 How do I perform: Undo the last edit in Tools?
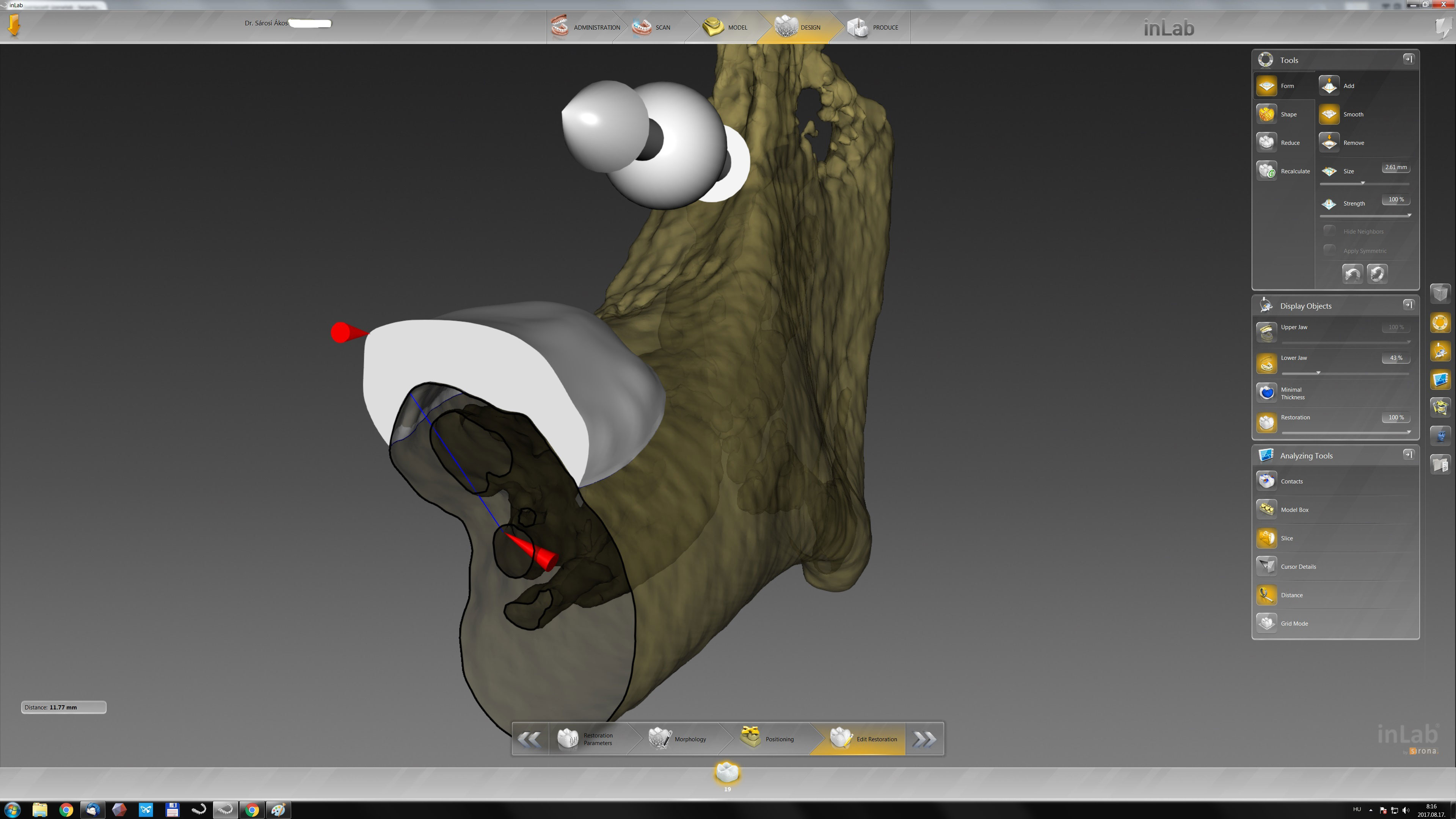click(1352, 274)
